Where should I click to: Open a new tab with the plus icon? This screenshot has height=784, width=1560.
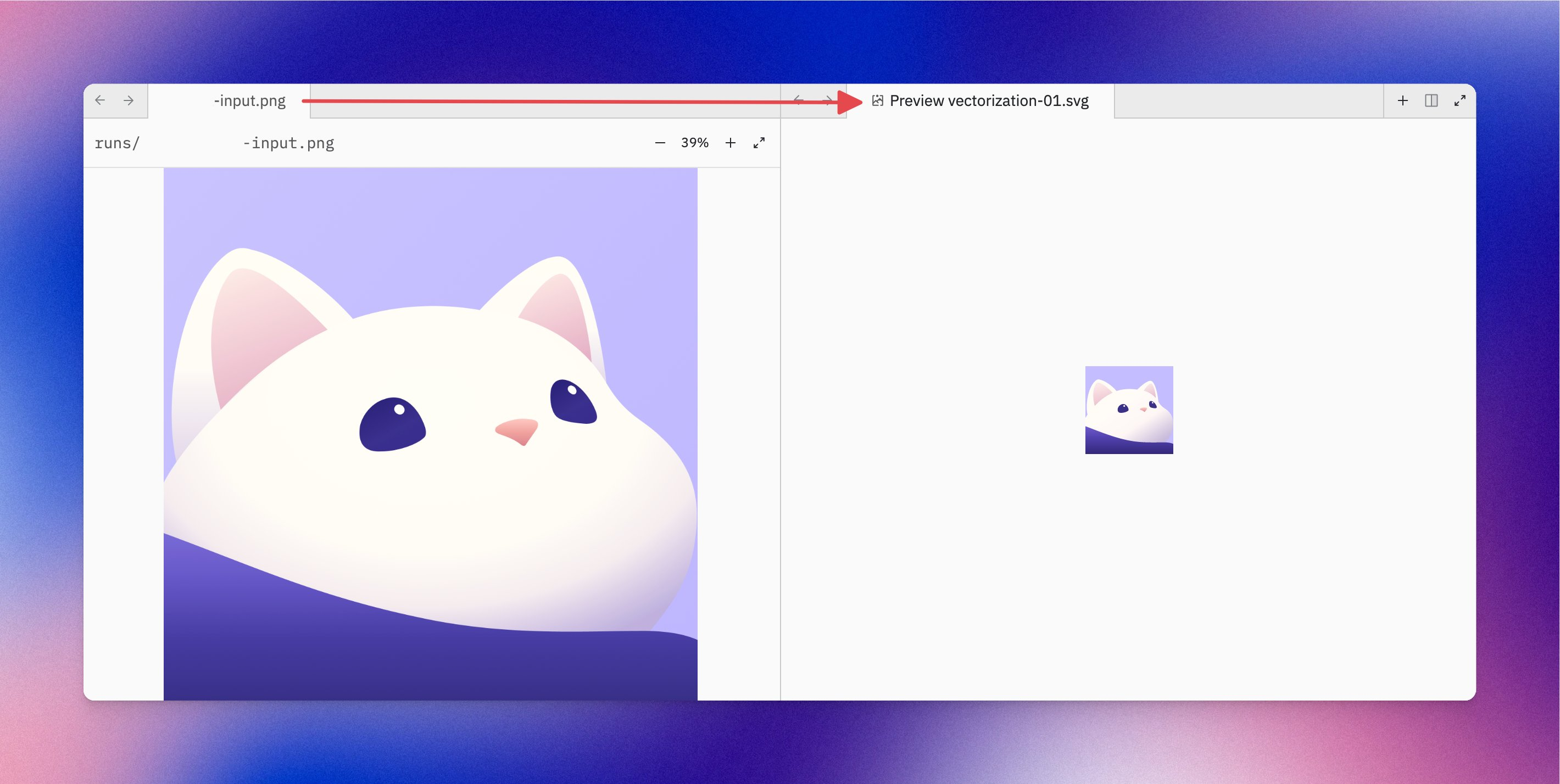pyautogui.click(x=1402, y=100)
